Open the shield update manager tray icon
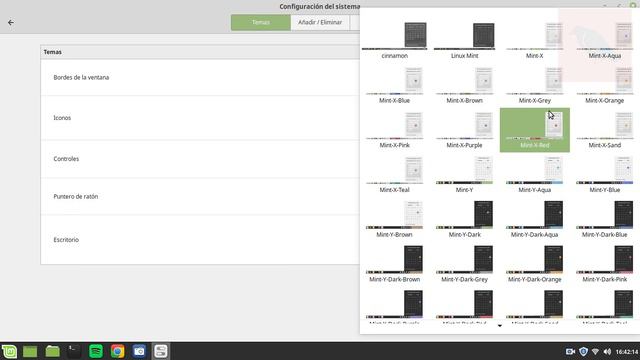Image resolution: width=640 pixels, height=360 pixels. coord(583,351)
